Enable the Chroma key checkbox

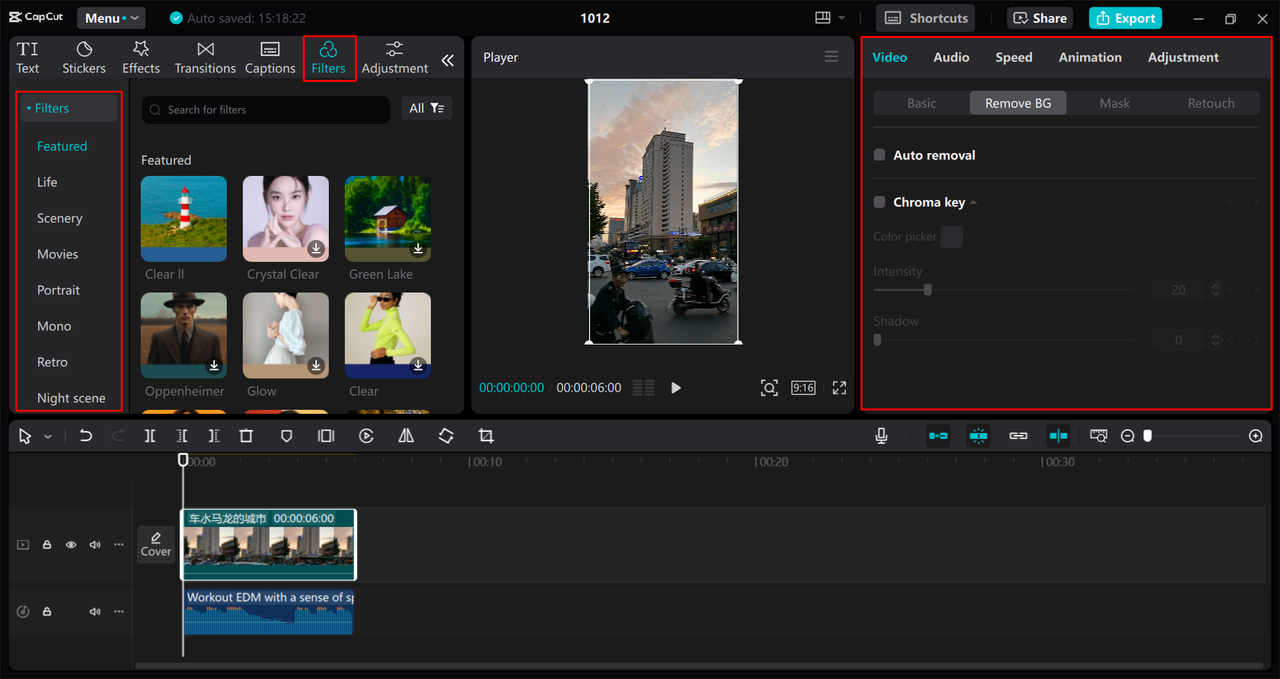pos(880,202)
